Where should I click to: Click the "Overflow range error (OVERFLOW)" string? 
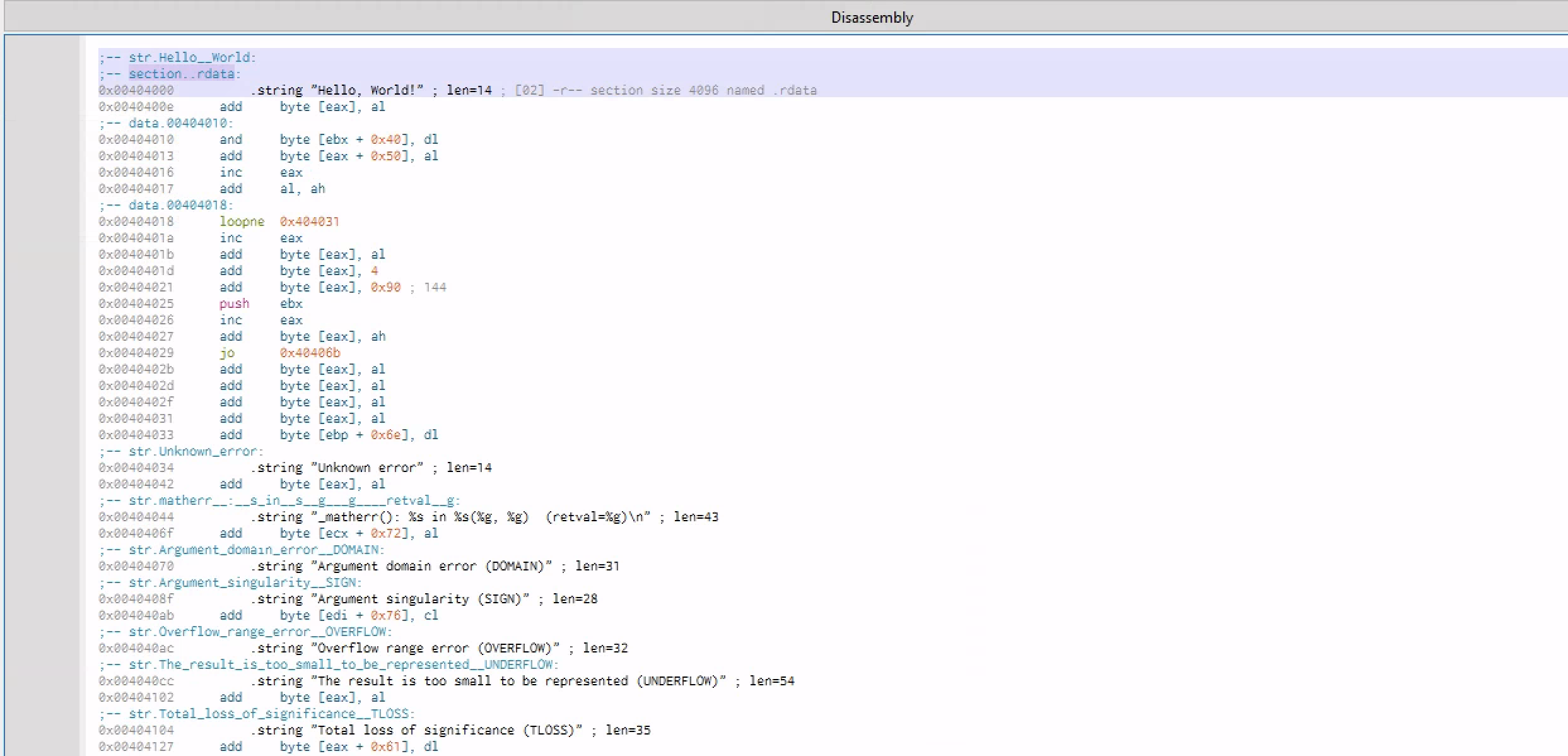point(435,648)
